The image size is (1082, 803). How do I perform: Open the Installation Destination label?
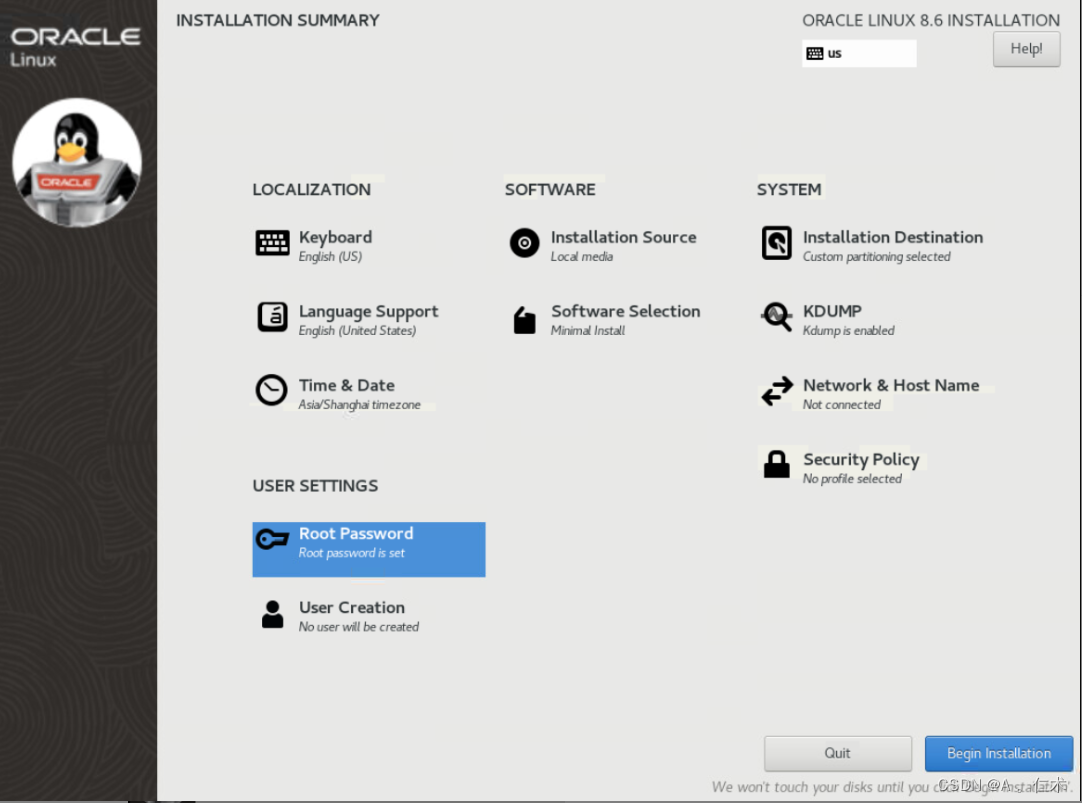point(893,237)
